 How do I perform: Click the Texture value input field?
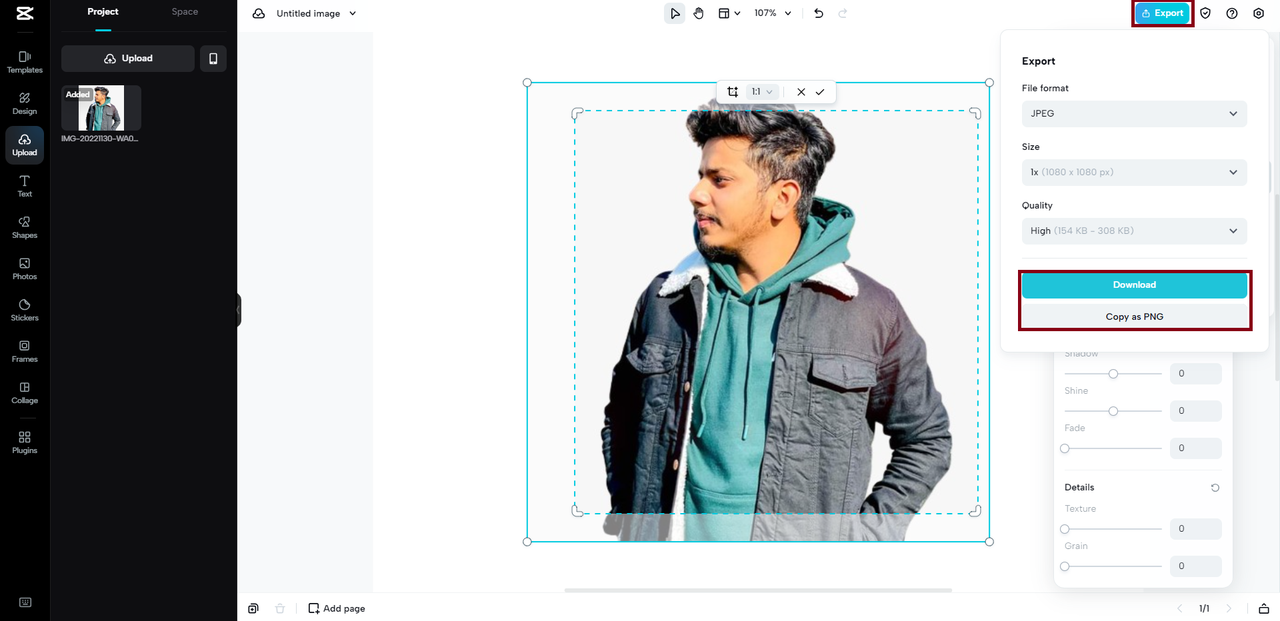(1196, 529)
